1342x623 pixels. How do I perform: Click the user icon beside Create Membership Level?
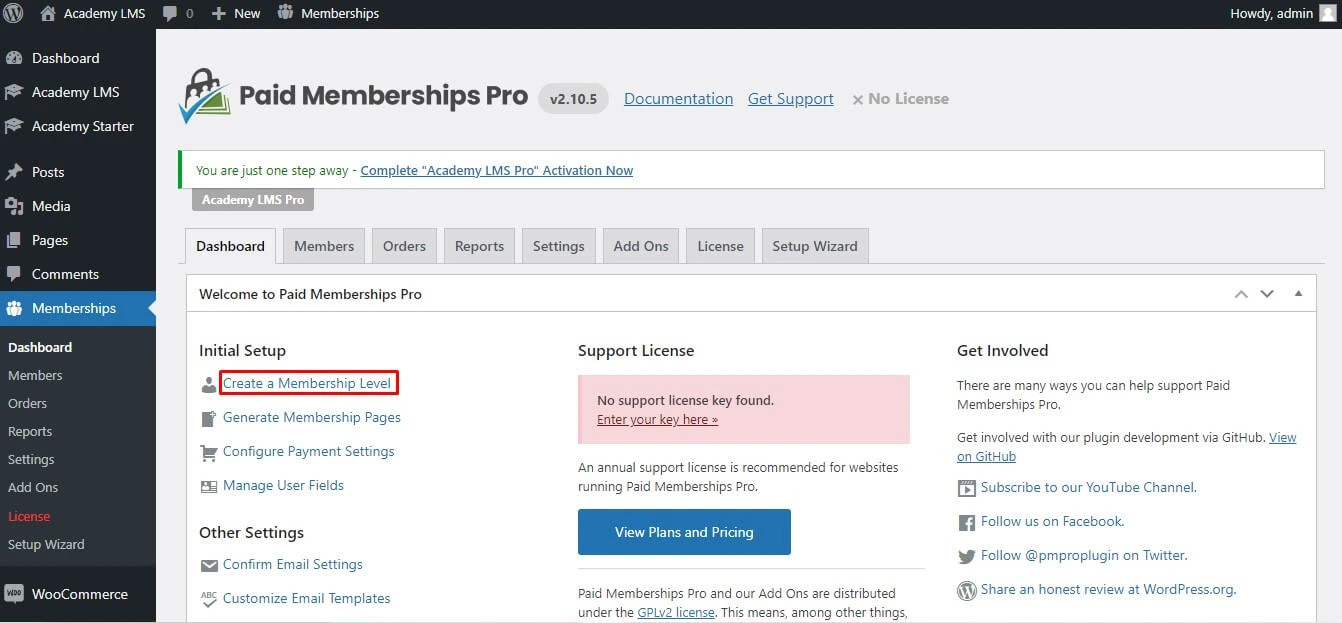(208, 384)
